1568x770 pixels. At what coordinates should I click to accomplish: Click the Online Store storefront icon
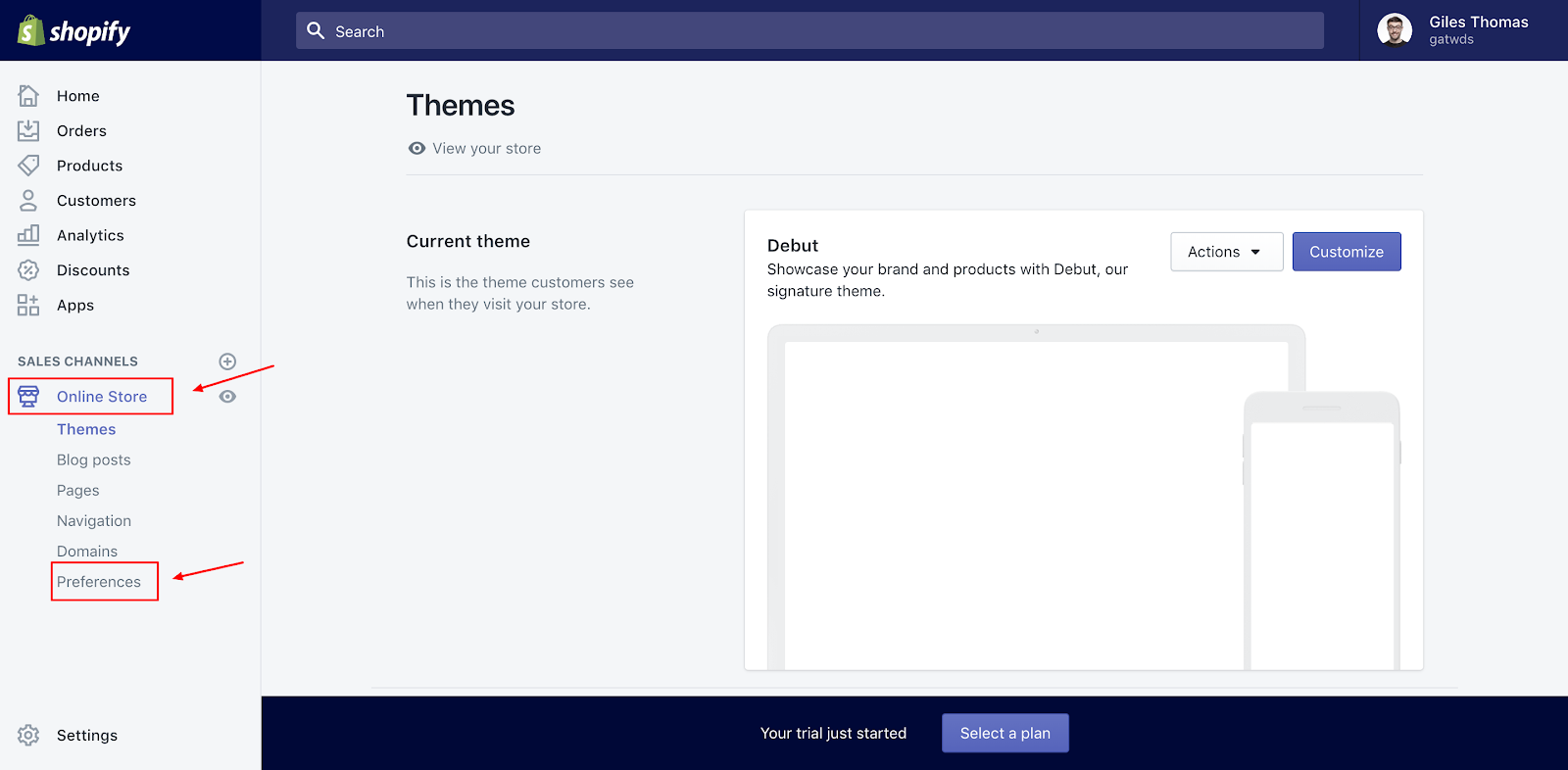(28, 396)
